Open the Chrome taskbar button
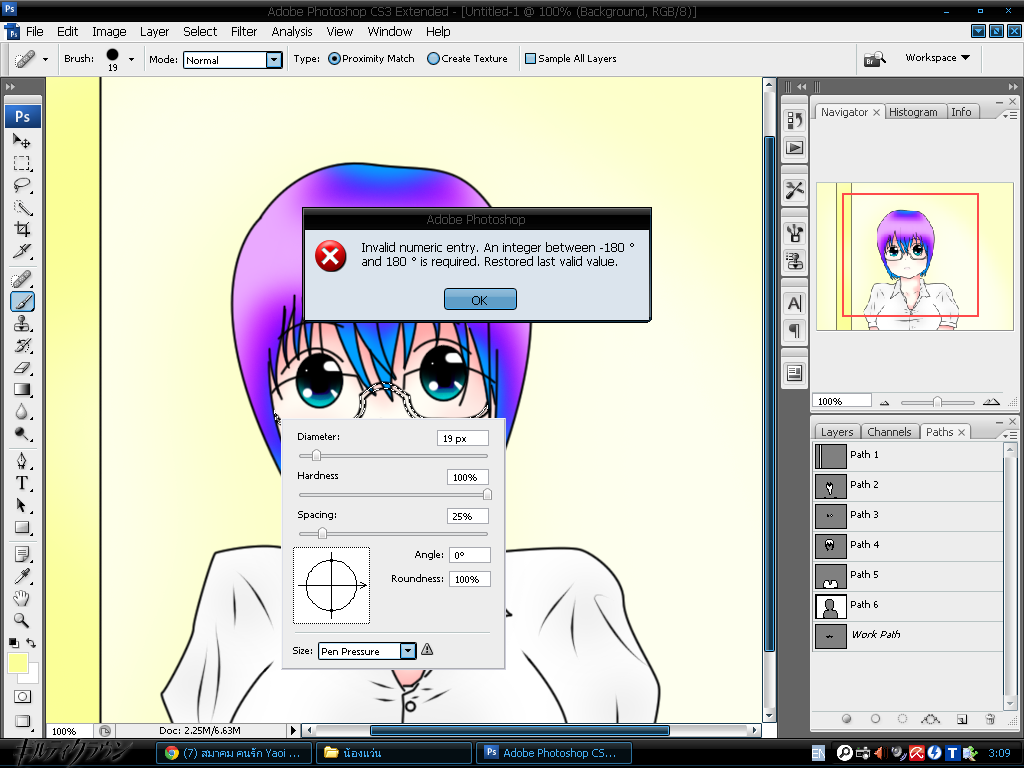1024x768 pixels. tap(234, 753)
